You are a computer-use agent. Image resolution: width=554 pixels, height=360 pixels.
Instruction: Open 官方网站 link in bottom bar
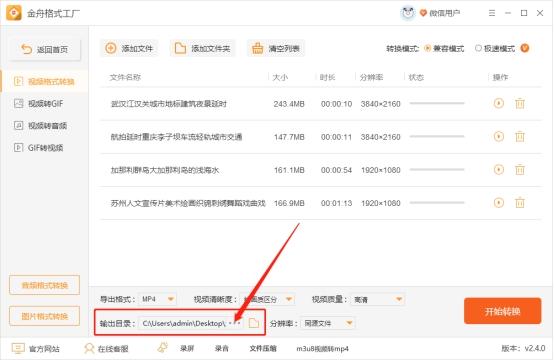tap(44, 349)
